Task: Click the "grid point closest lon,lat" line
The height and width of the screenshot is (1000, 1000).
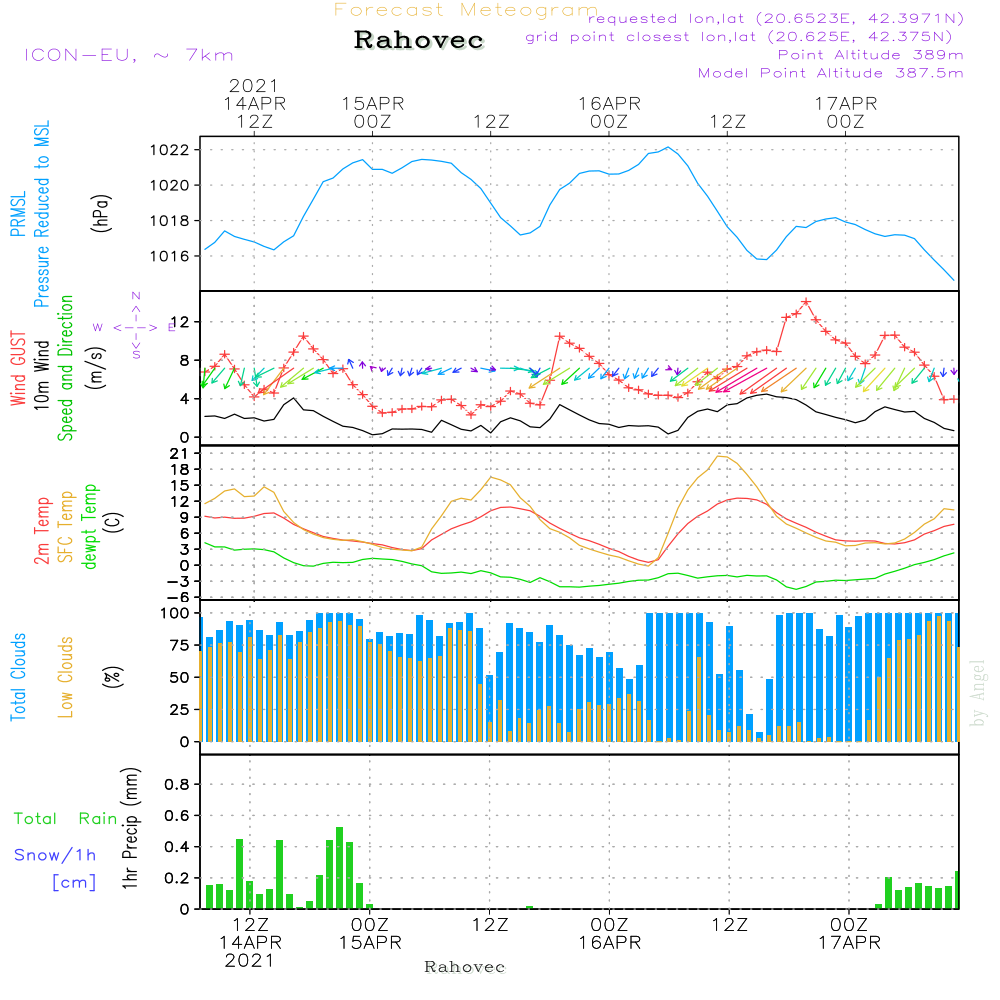Action: tap(739, 37)
